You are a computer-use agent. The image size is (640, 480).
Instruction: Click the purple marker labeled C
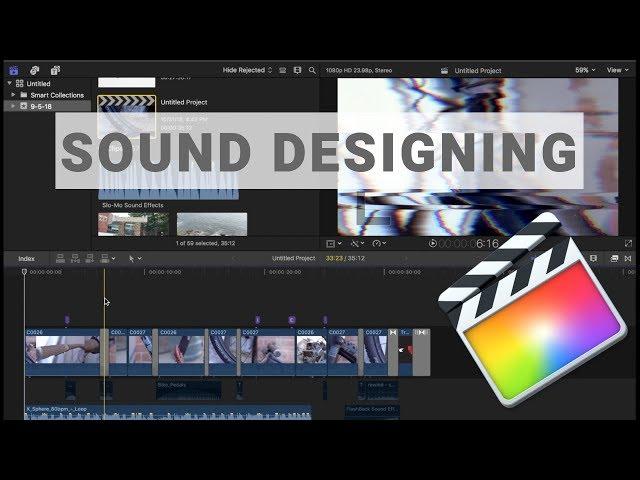(x=292, y=320)
